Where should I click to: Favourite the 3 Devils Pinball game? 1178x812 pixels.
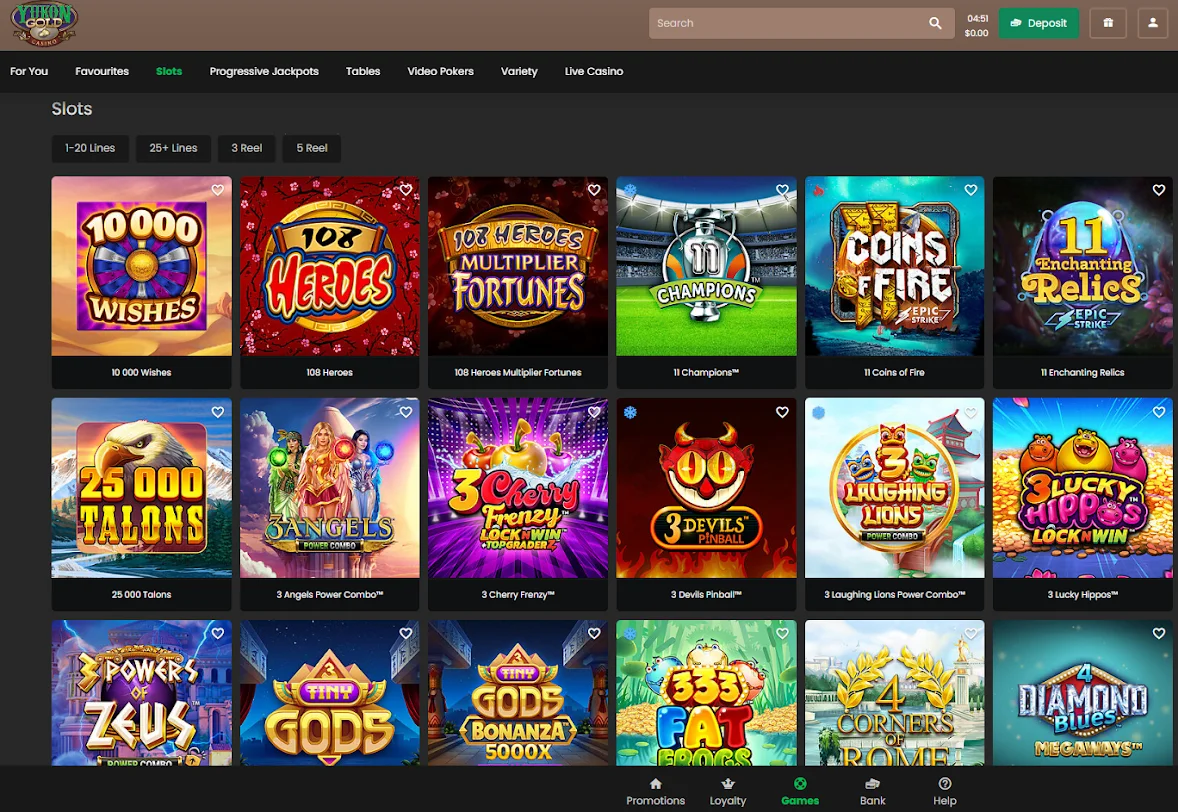click(782, 412)
